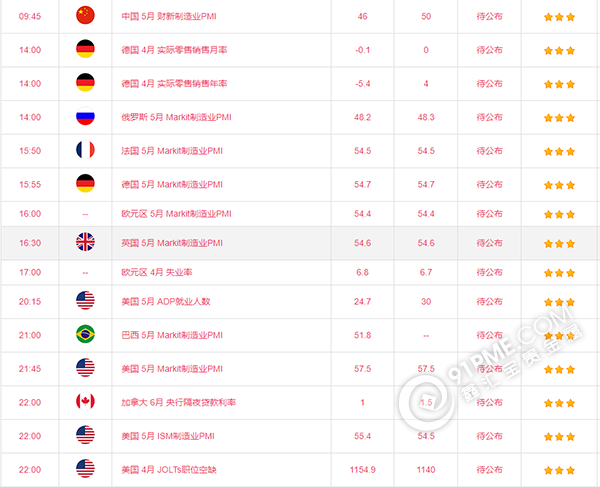600x487 pixels.
Task: Click US flag beside JOLTs职位空缺
Action: click(85, 469)
